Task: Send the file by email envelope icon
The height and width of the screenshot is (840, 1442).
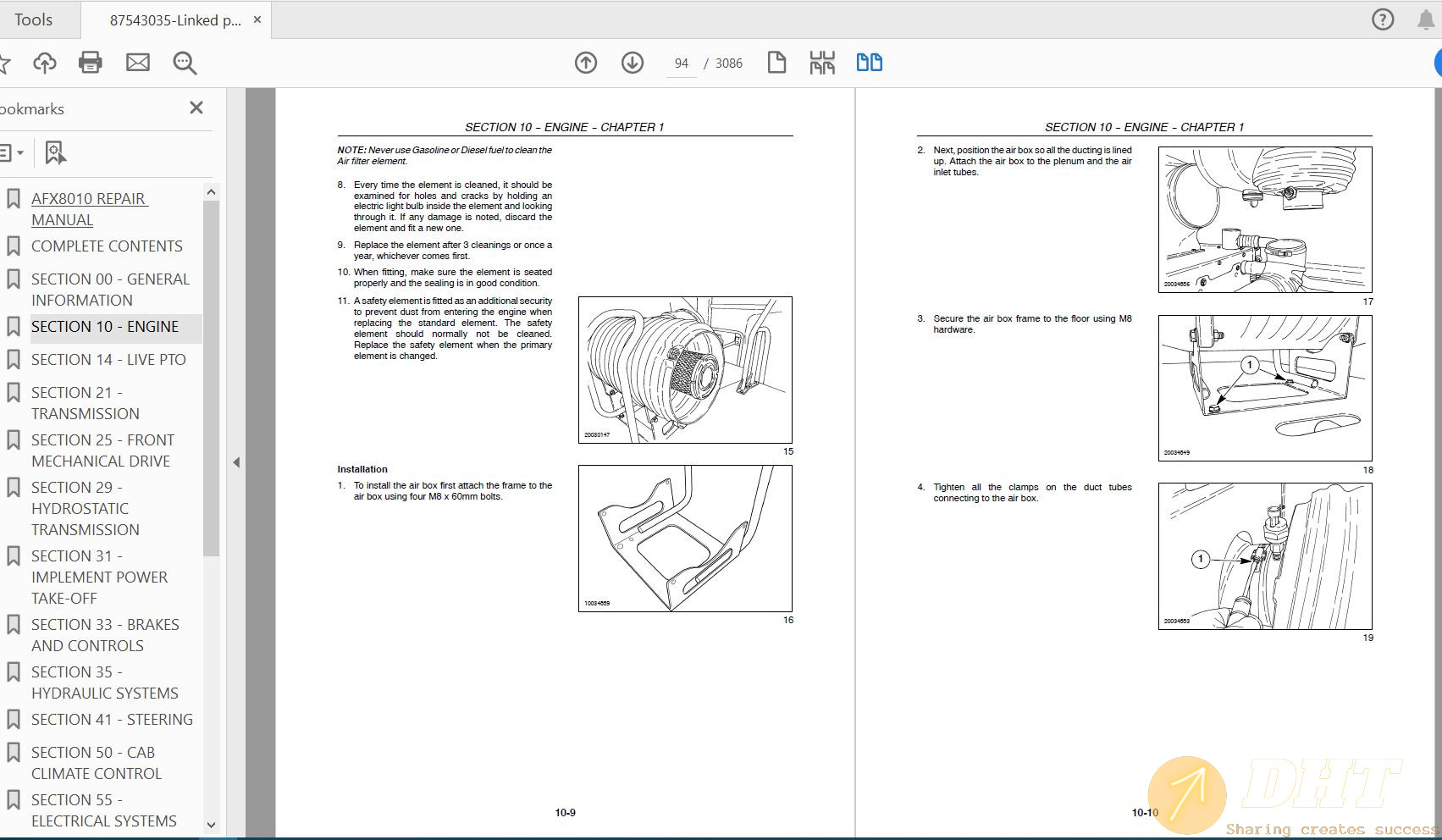Action: 138,63
